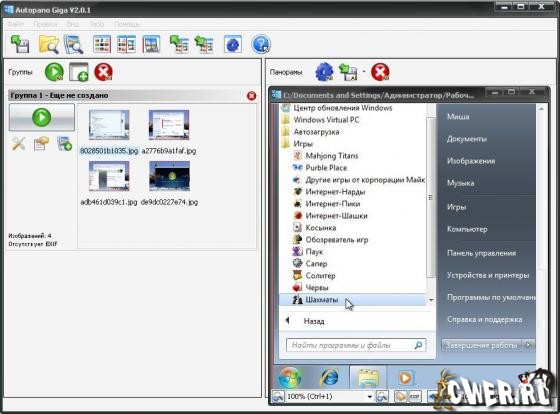Switch to the groups-only thumbnail layout icon
This screenshot has width=560, height=414.
[x=102, y=44]
